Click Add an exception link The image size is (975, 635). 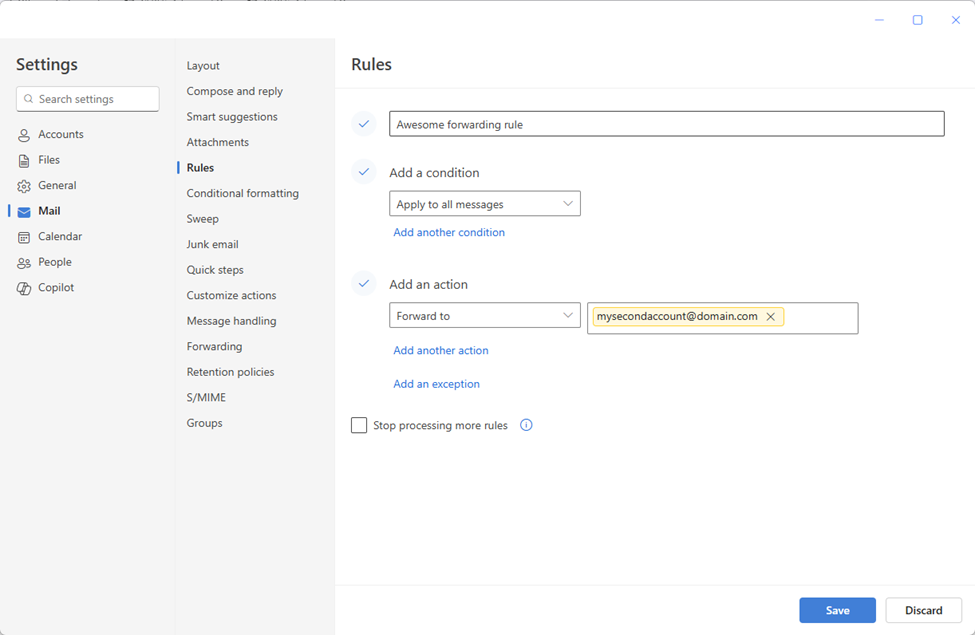pyautogui.click(x=436, y=384)
